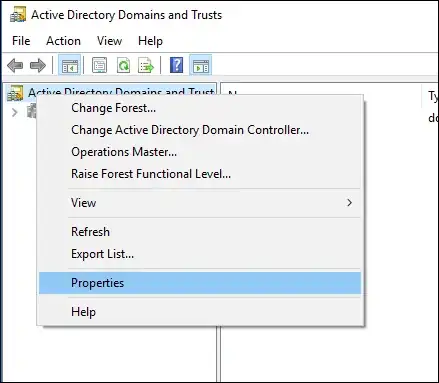439x383 pixels.
Task: Click Export List... in the context menu
Action: pyautogui.click(x=200, y=254)
